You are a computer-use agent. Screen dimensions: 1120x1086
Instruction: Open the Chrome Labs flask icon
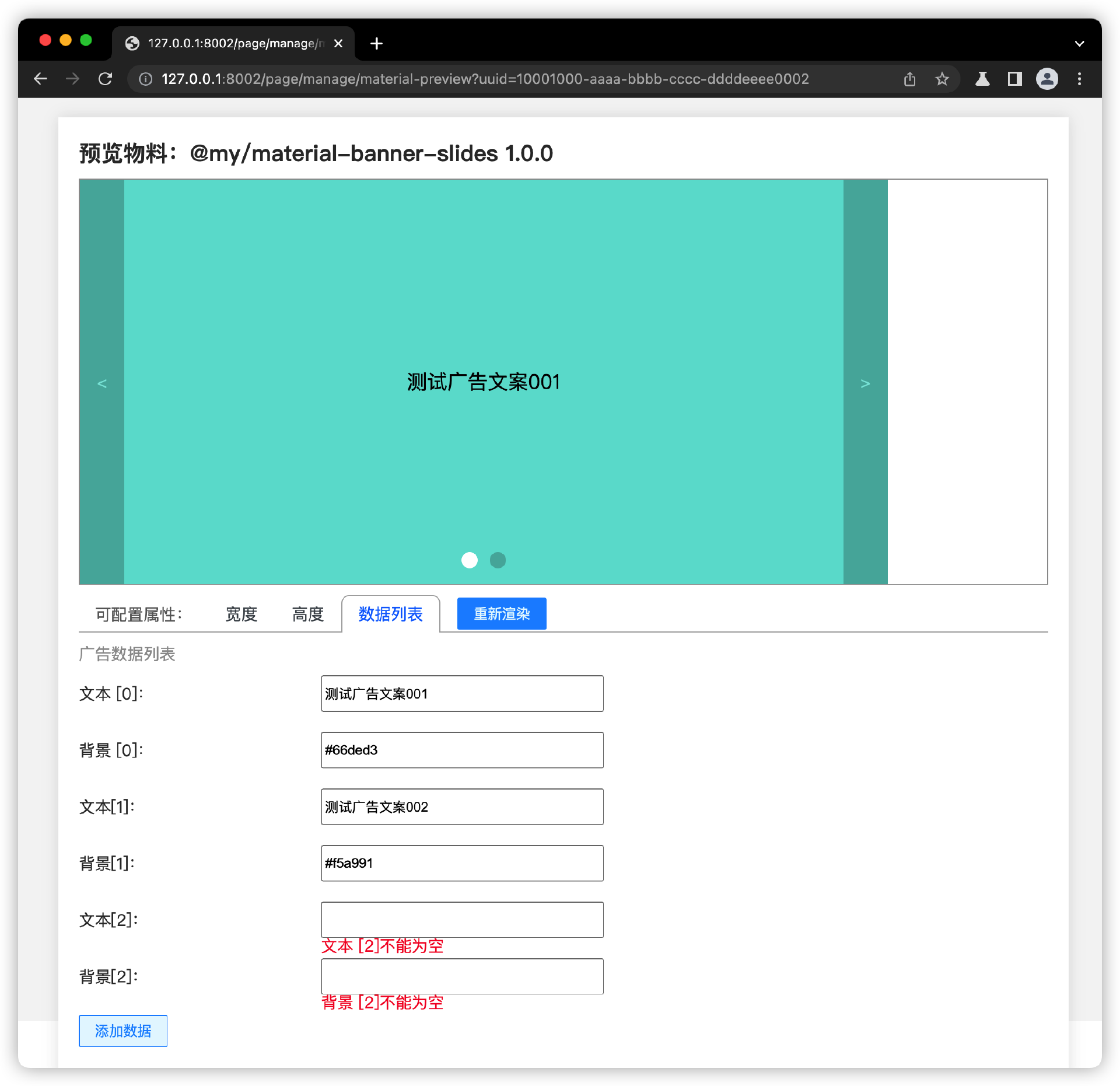click(x=982, y=79)
